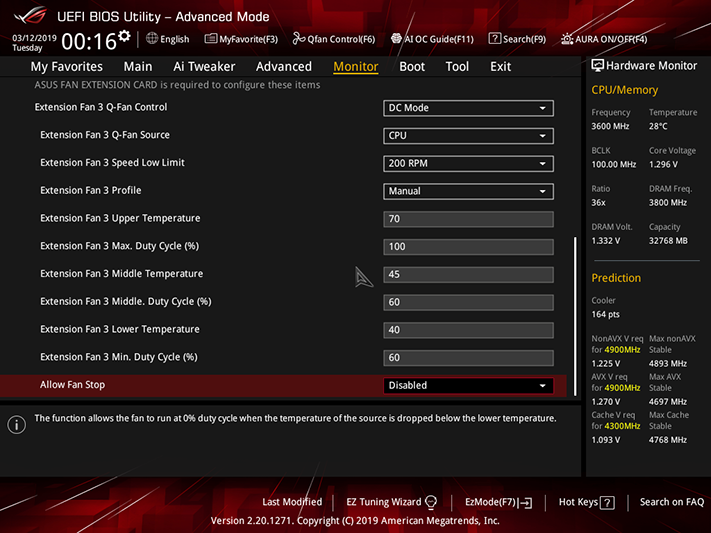Switch to the Main tab
The image size is (711, 533).
(138, 67)
